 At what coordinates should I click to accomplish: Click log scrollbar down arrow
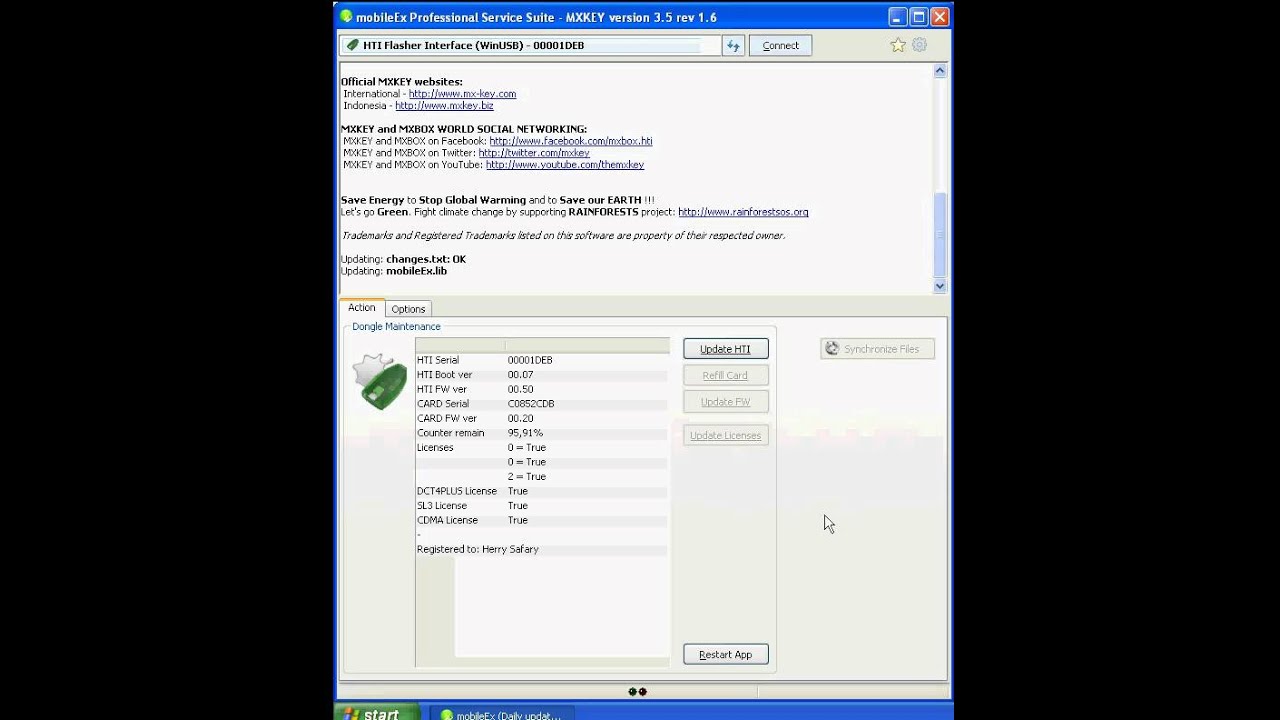tap(940, 286)
